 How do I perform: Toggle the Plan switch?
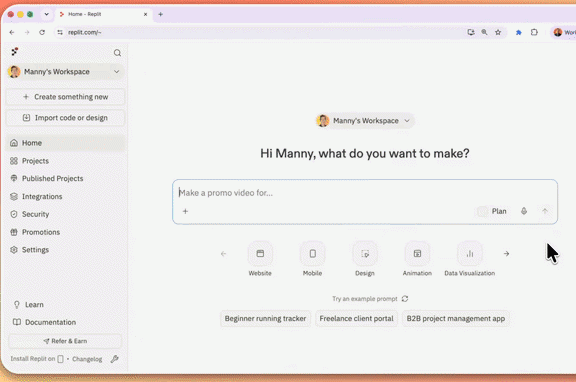tap(482, 211)
